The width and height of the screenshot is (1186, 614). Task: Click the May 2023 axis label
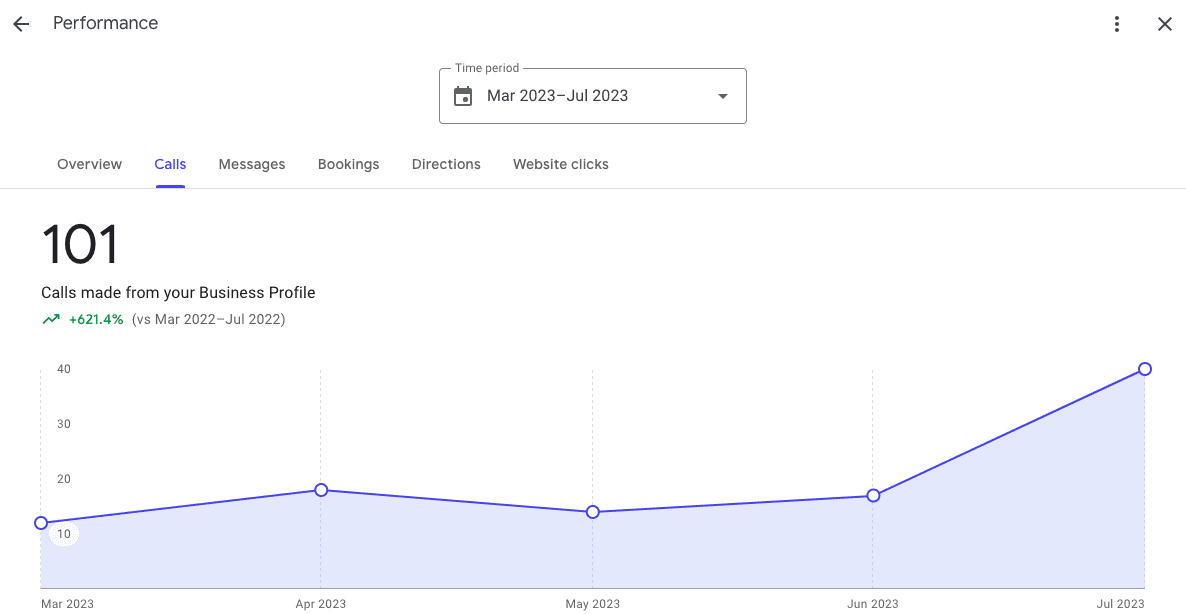(x=592, y=603)
